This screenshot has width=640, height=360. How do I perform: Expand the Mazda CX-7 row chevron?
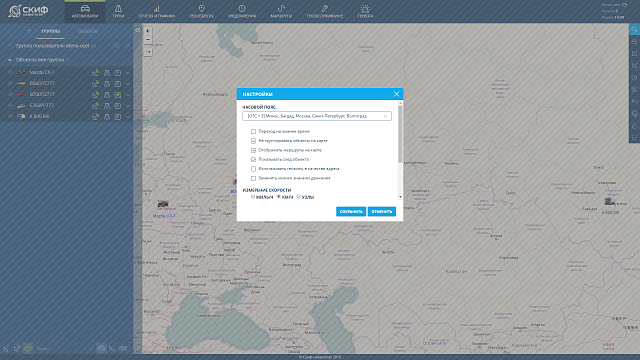[x=128, y=73]
